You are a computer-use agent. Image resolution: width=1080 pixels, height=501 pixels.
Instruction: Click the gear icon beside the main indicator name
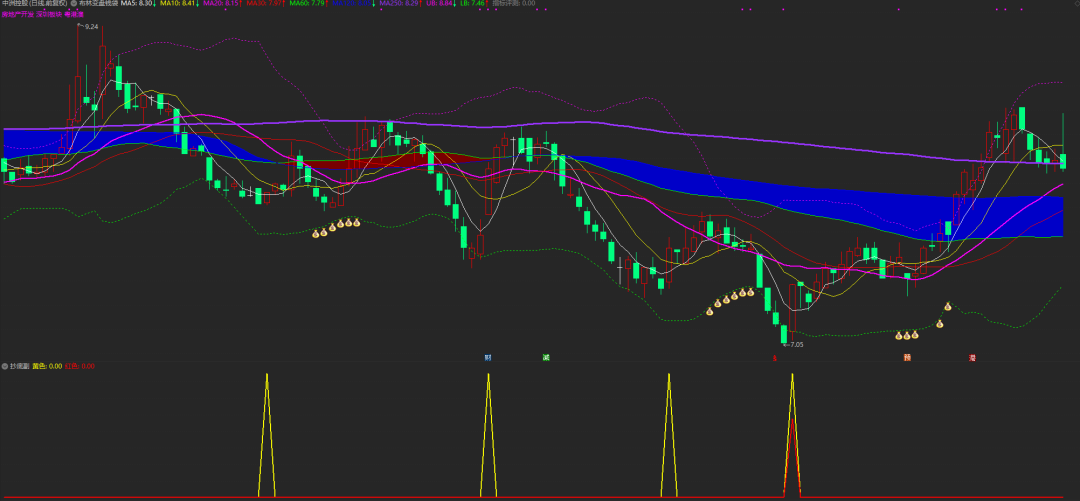[73, 4]
